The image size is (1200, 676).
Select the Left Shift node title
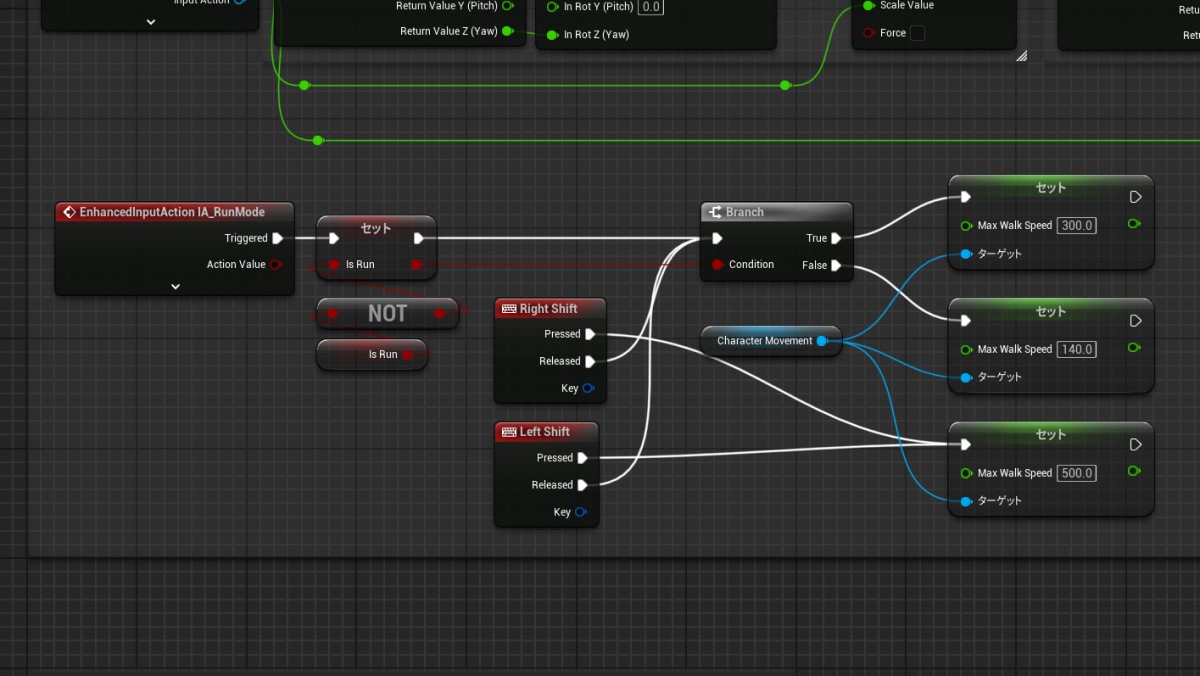(545, 432)
